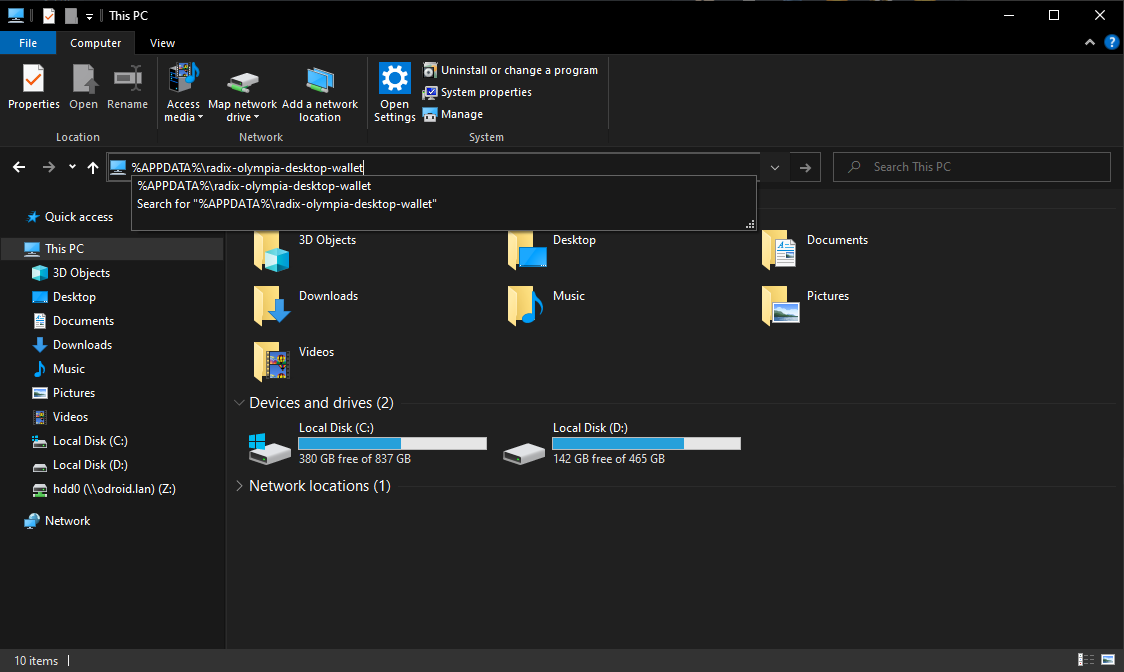Screen dimensions: 1124x672
Task: Click the title bar Properties checkmark icon
Action: (x=49, y=15)
